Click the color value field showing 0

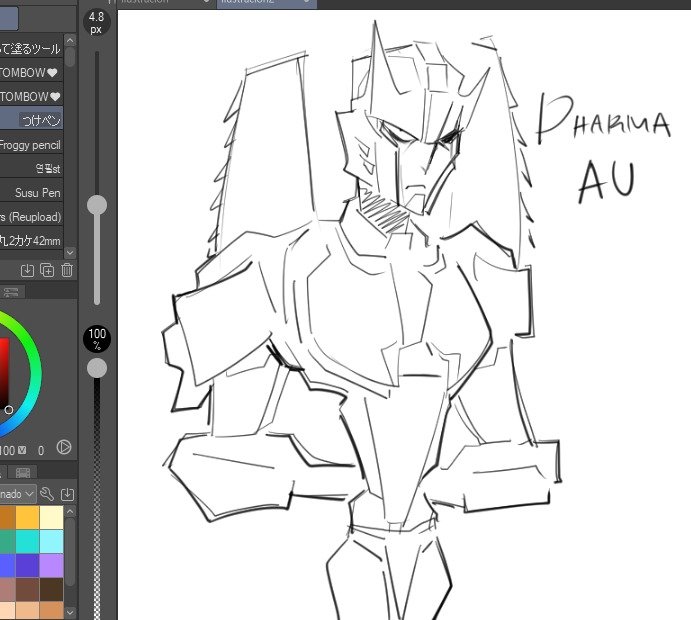click(41, 450)
